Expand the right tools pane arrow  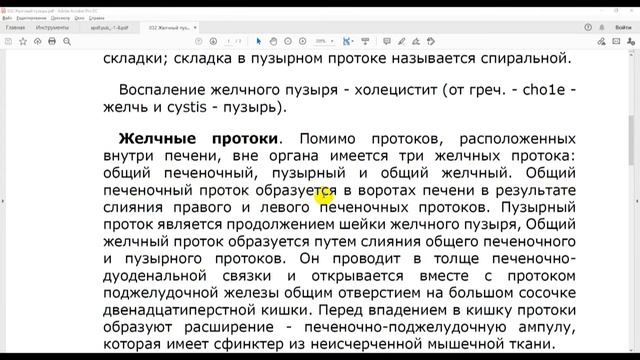pos(638,201)
